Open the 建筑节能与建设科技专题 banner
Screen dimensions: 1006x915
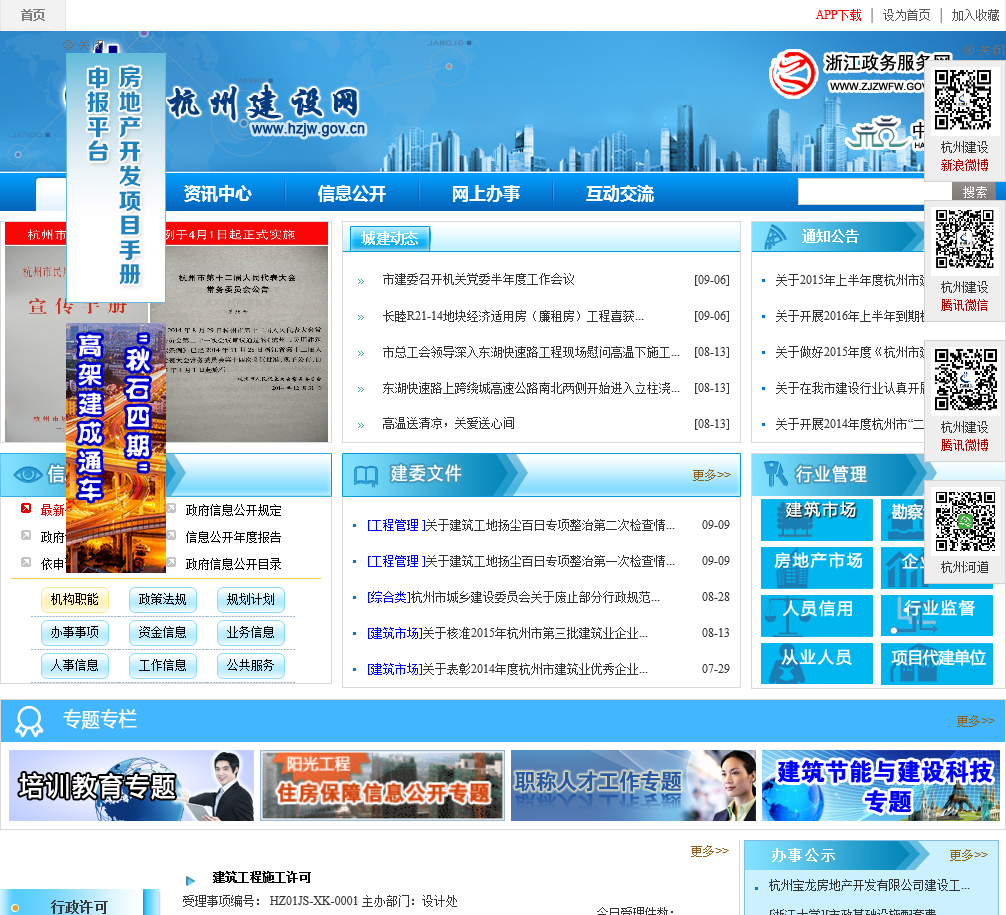pyautogui.click(x=881, y=785)
